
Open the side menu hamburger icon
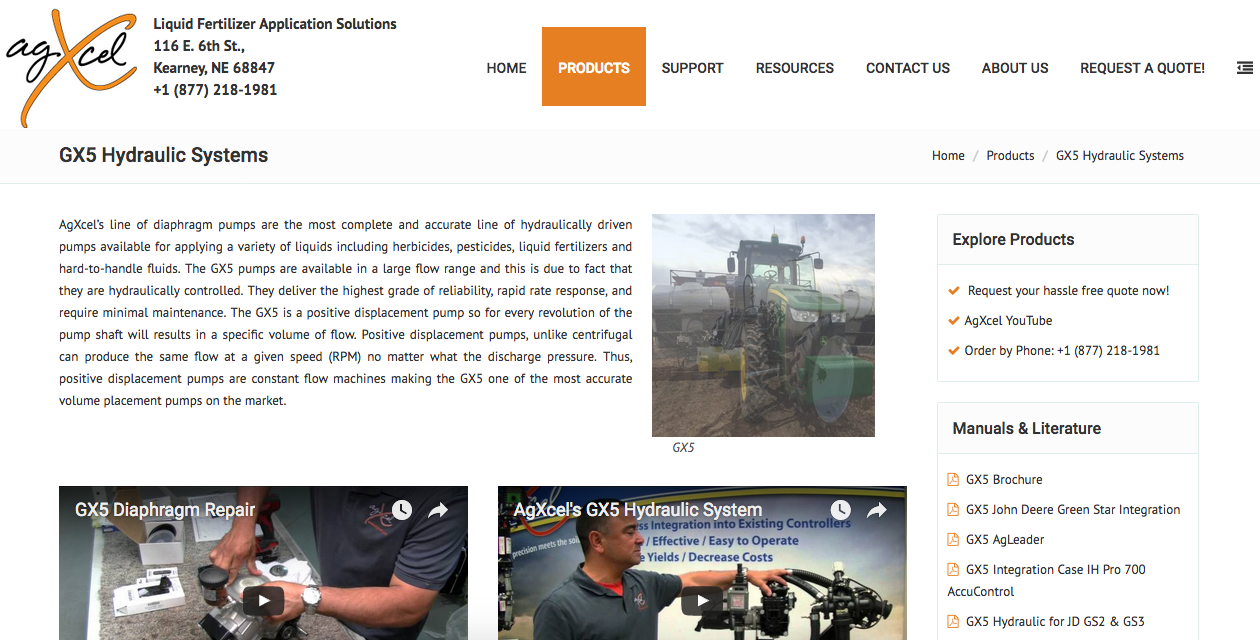[1245, 68]
